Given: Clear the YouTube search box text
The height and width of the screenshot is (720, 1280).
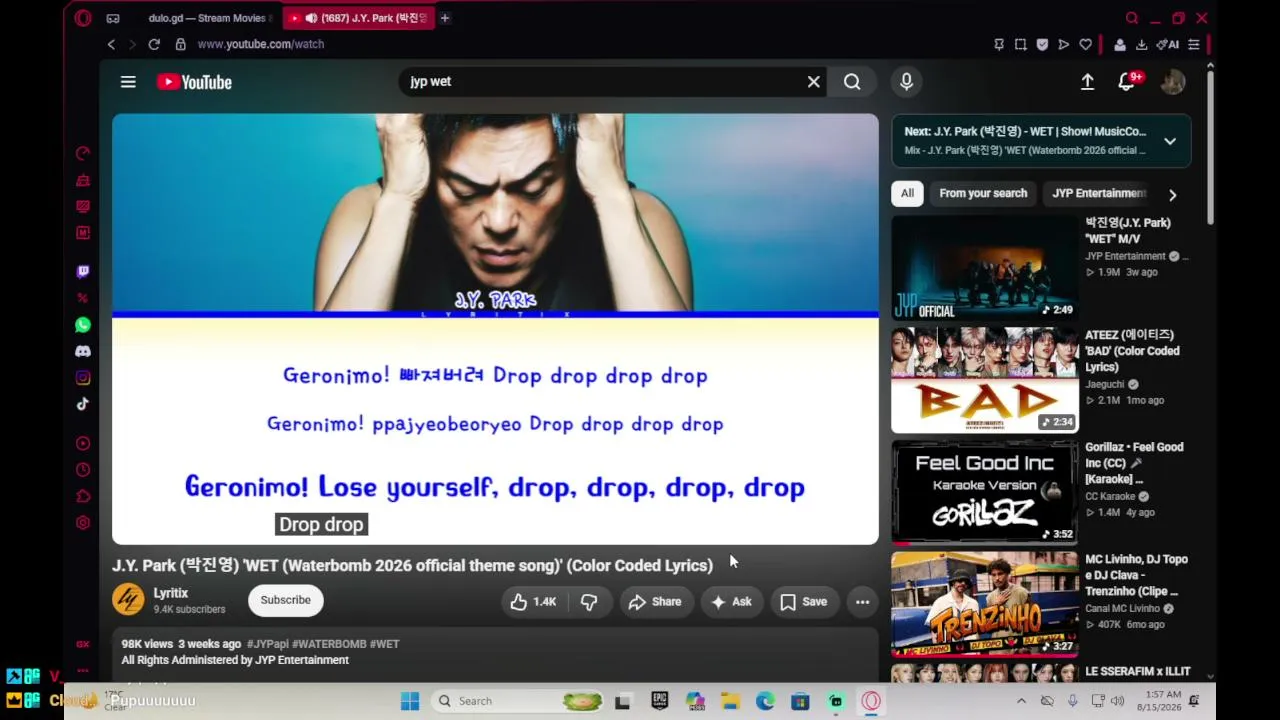Looking at the screenshot, I should 814,82.
